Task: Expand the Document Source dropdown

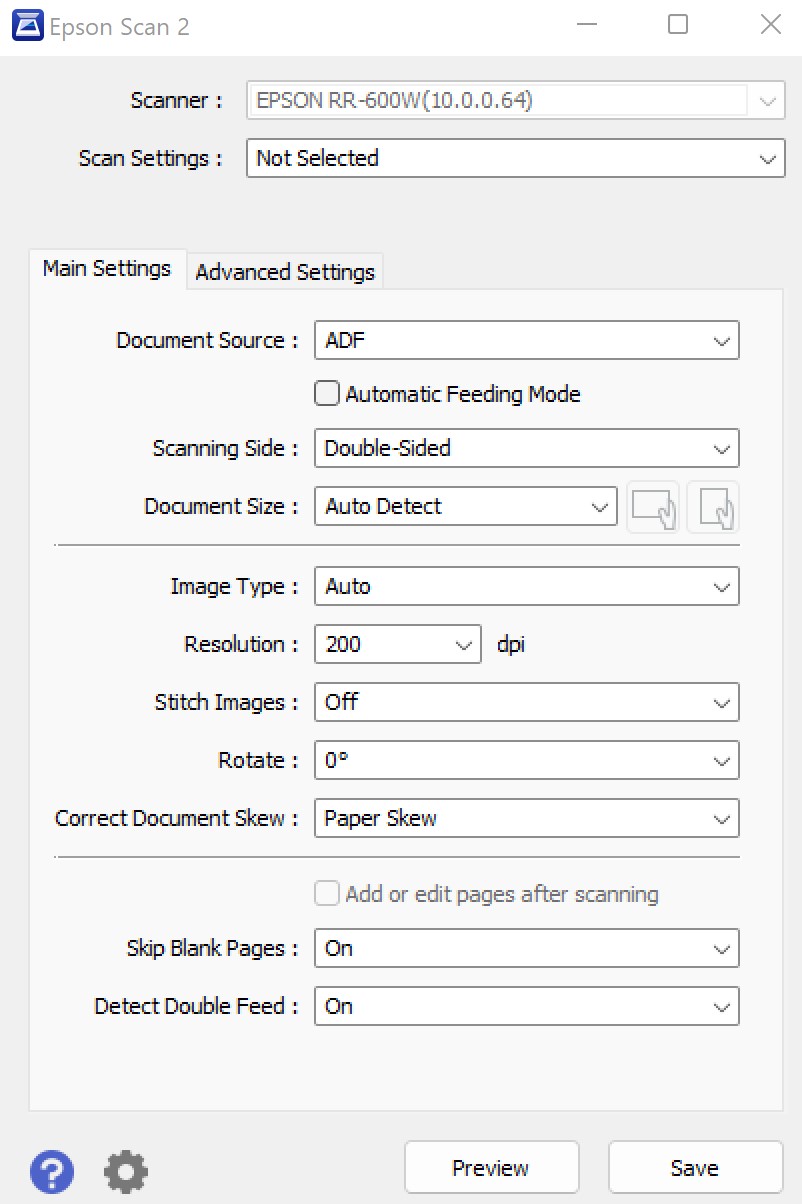Action: coord(526,340)
